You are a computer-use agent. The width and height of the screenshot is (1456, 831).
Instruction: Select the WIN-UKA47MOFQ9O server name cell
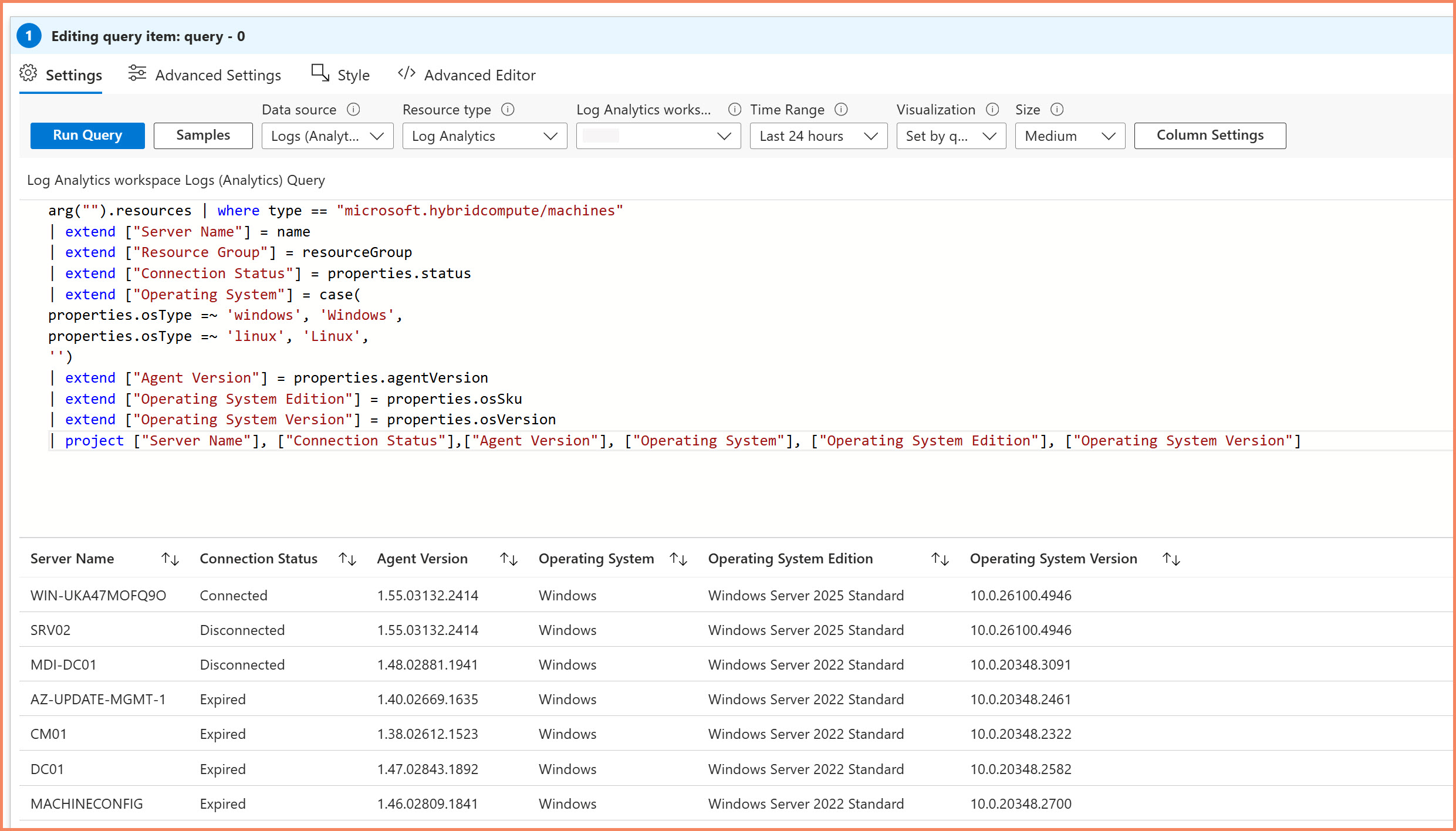[98, 596]
